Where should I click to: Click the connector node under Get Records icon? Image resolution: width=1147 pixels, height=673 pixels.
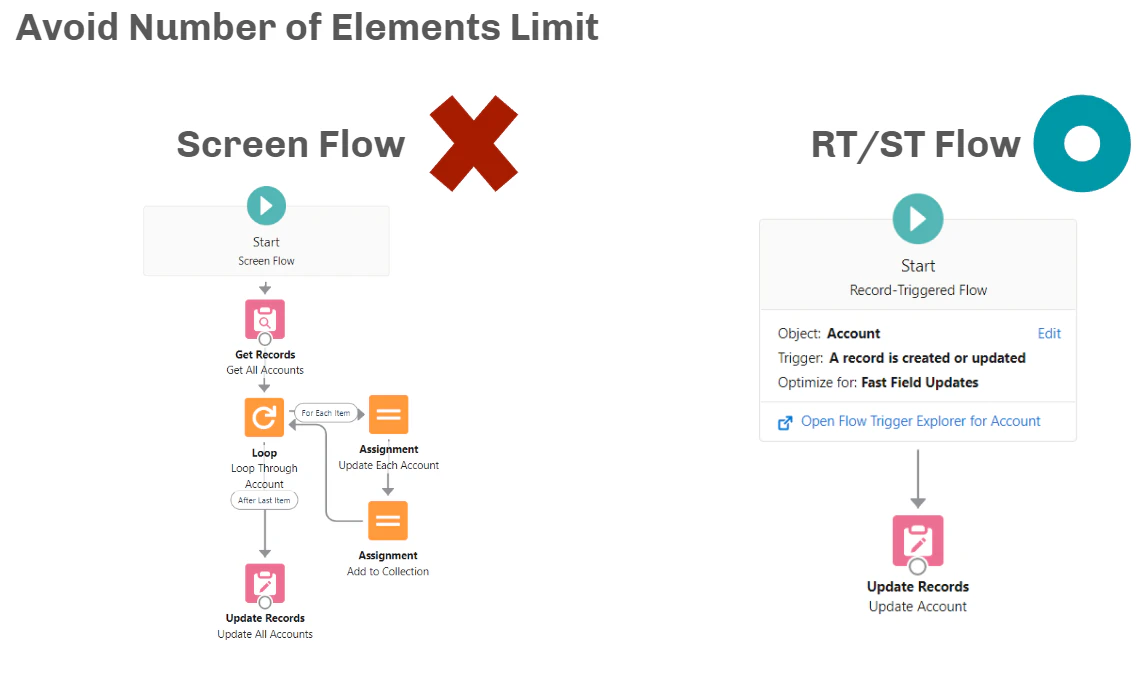[x=265, y=339]
